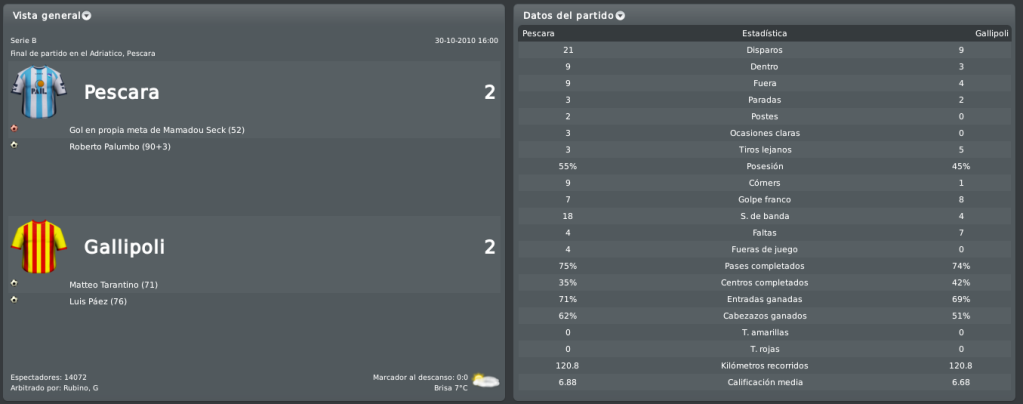Viewport: 1023px width, 404px height.
Task: Open Gallipoli team name link
Action: (125, 247)
